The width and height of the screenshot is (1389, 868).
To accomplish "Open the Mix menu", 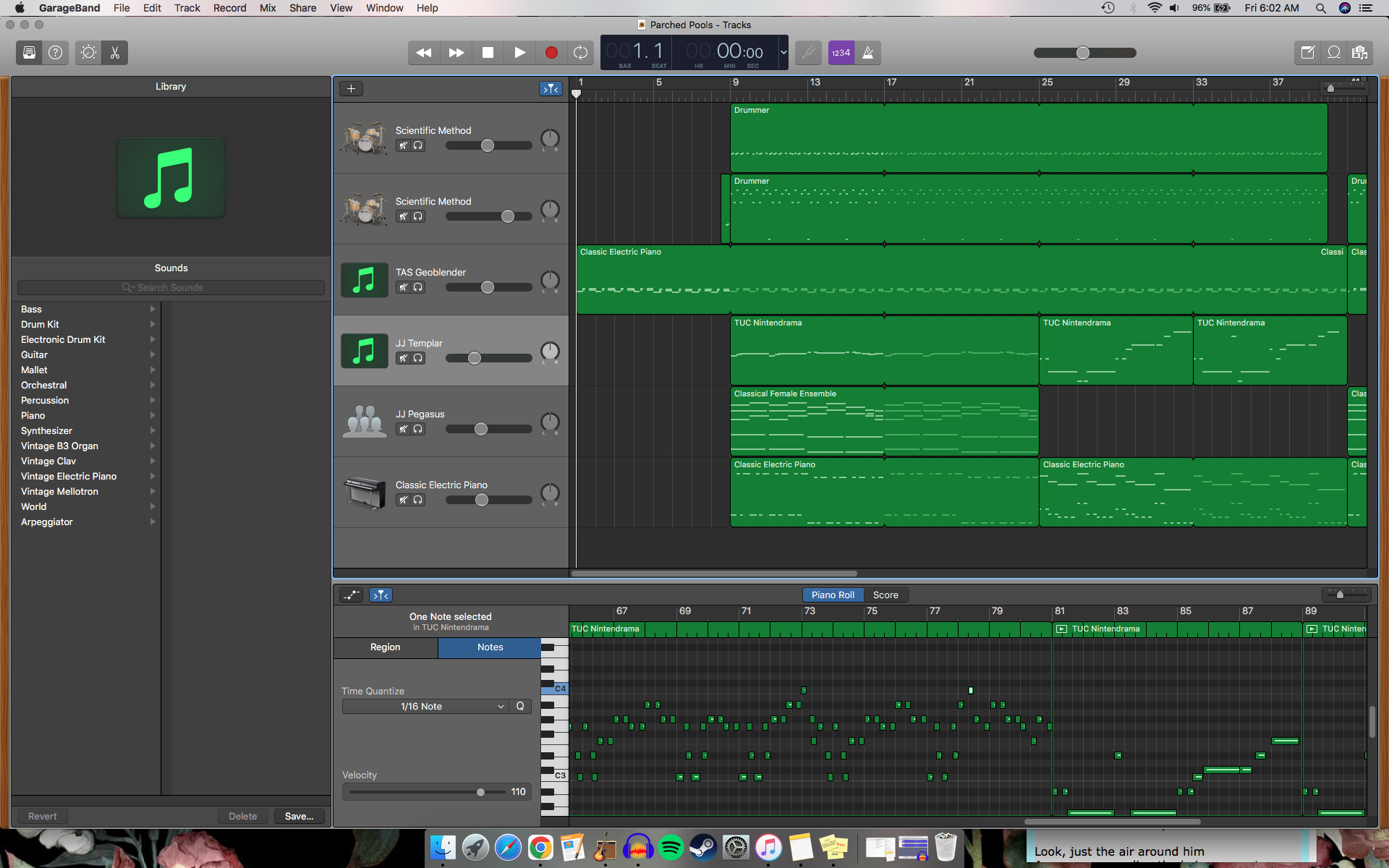I will click(268, 8).
